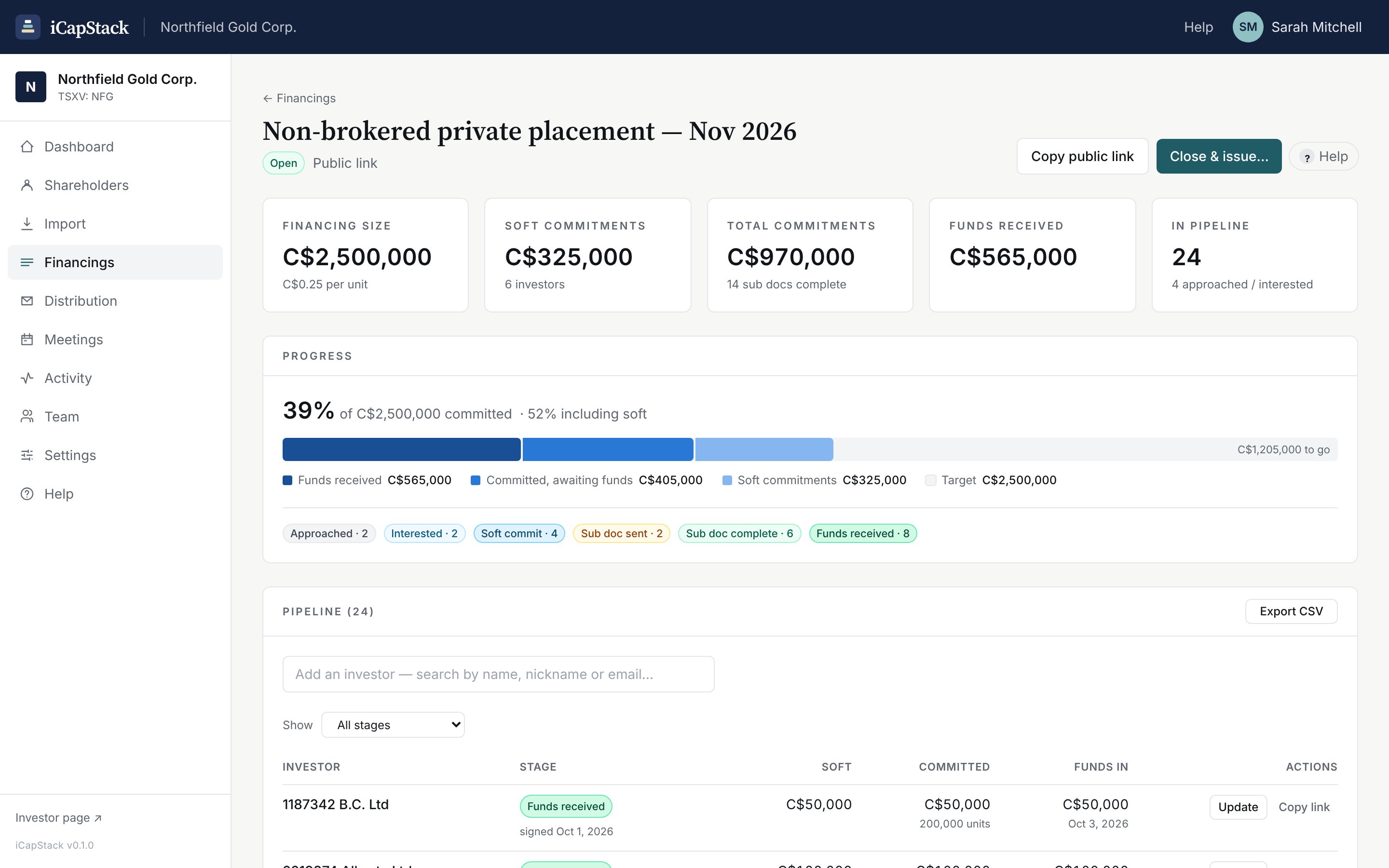The width and height of the screenshot is (1389, 868).
Task: Click the Team people icon
Action: click(x=27, y=416)
